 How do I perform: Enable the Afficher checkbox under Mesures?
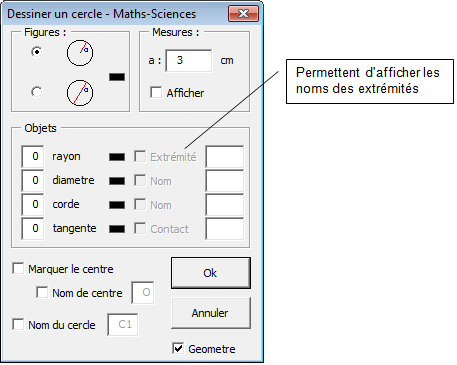click(156, 92)
